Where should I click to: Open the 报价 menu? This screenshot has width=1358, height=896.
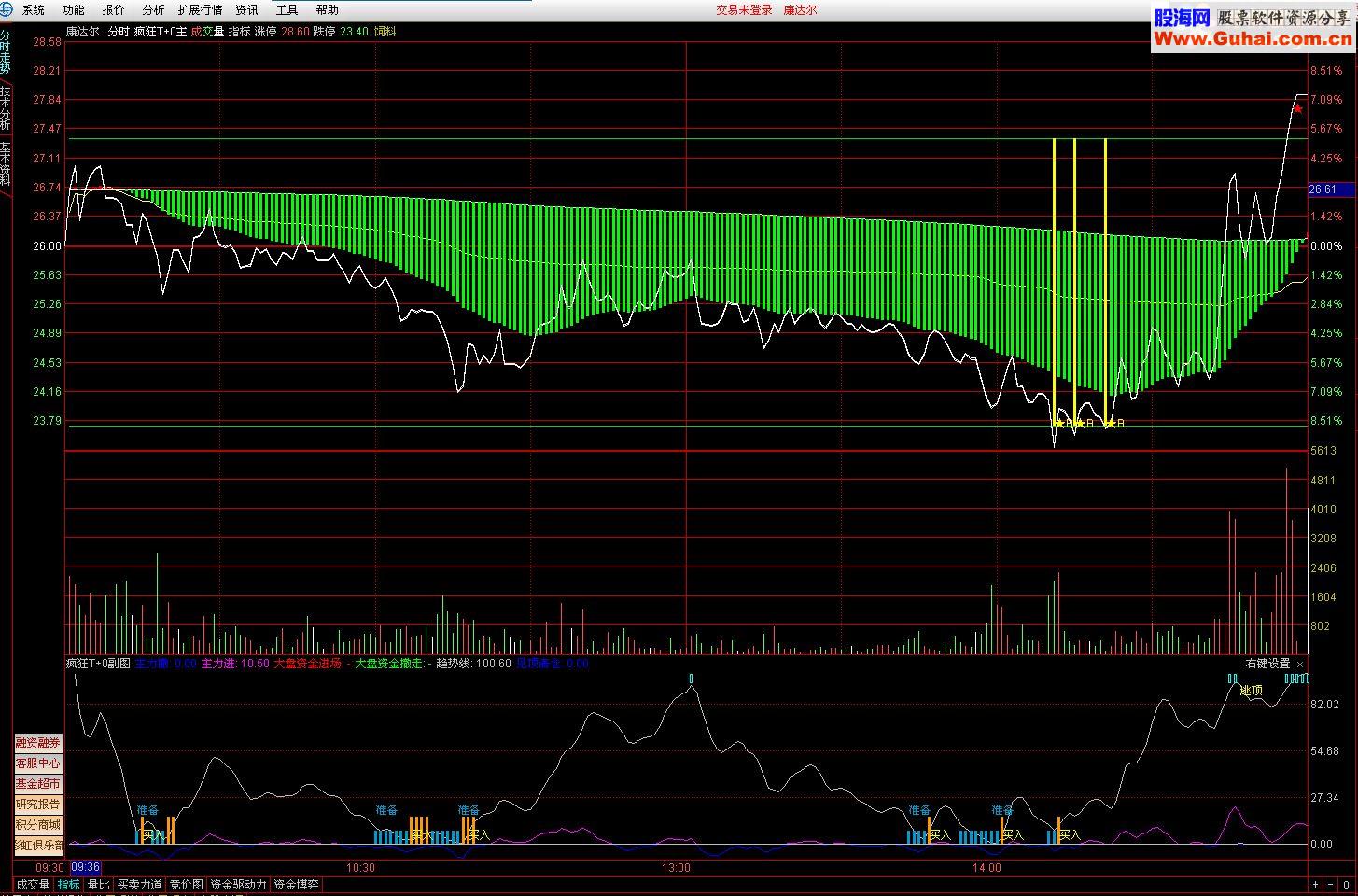tap(113, 10)
